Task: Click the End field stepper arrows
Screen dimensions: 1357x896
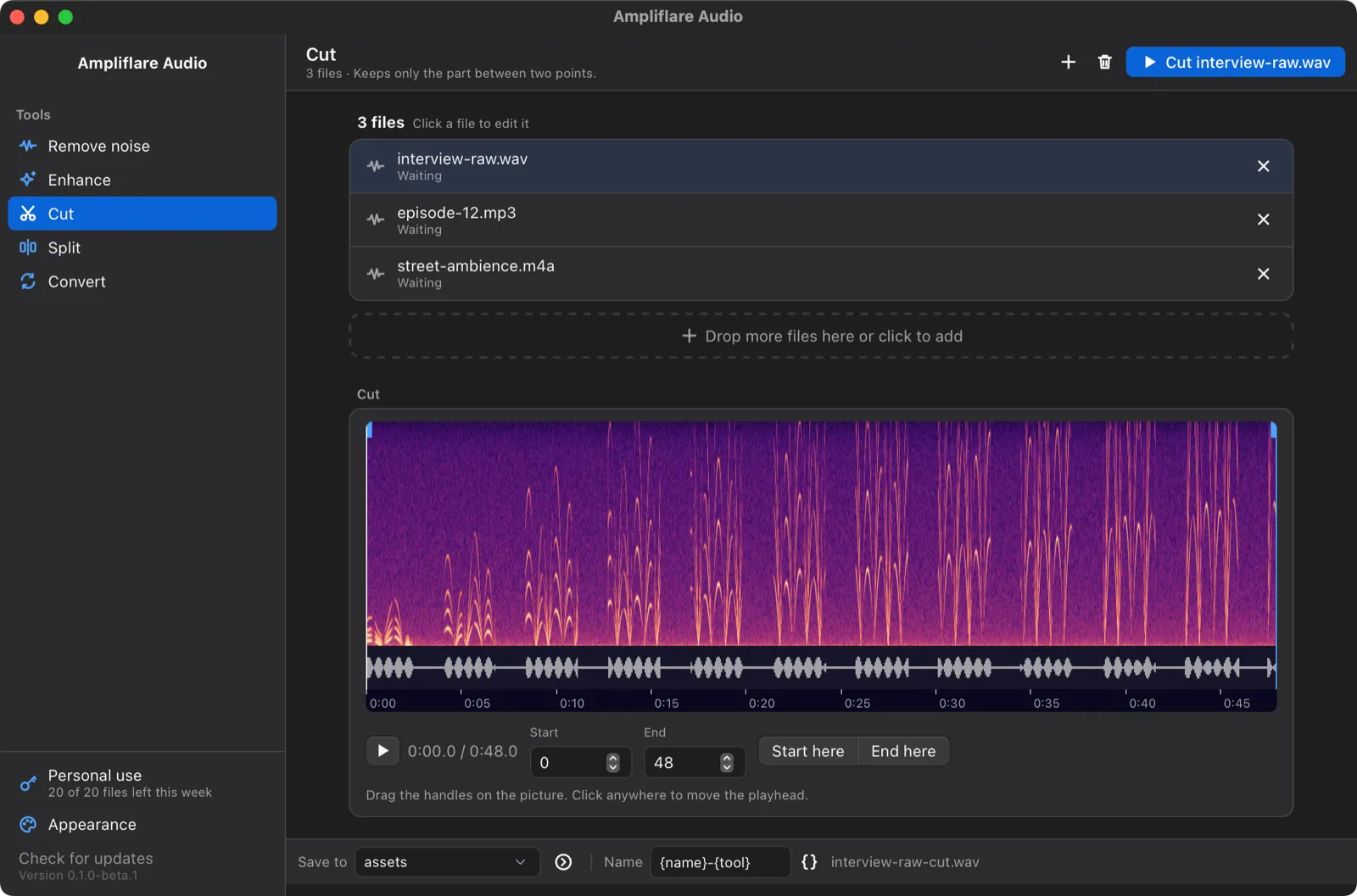Action: coord(727,762)
